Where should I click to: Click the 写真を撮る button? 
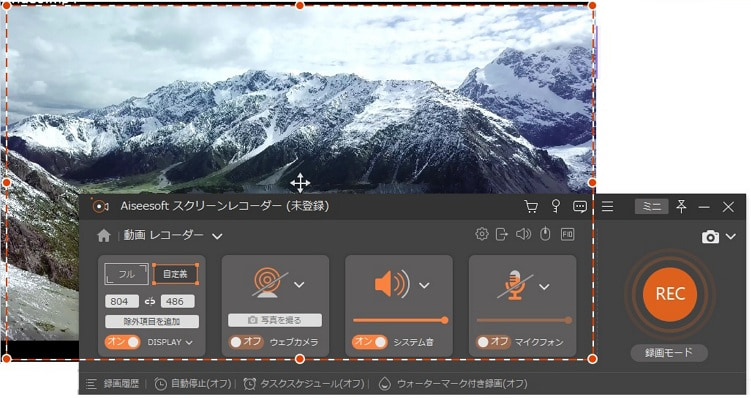[275, 320]
